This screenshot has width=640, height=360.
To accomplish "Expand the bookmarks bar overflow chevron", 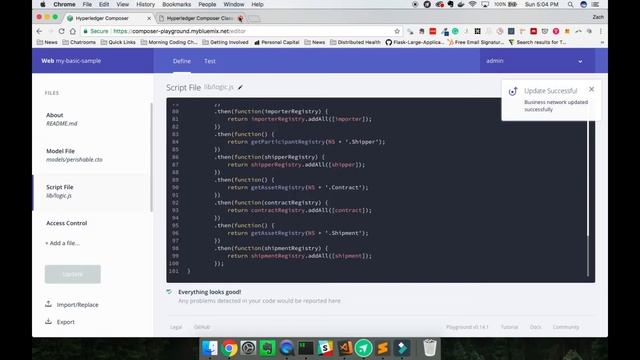I will [602, 42].
